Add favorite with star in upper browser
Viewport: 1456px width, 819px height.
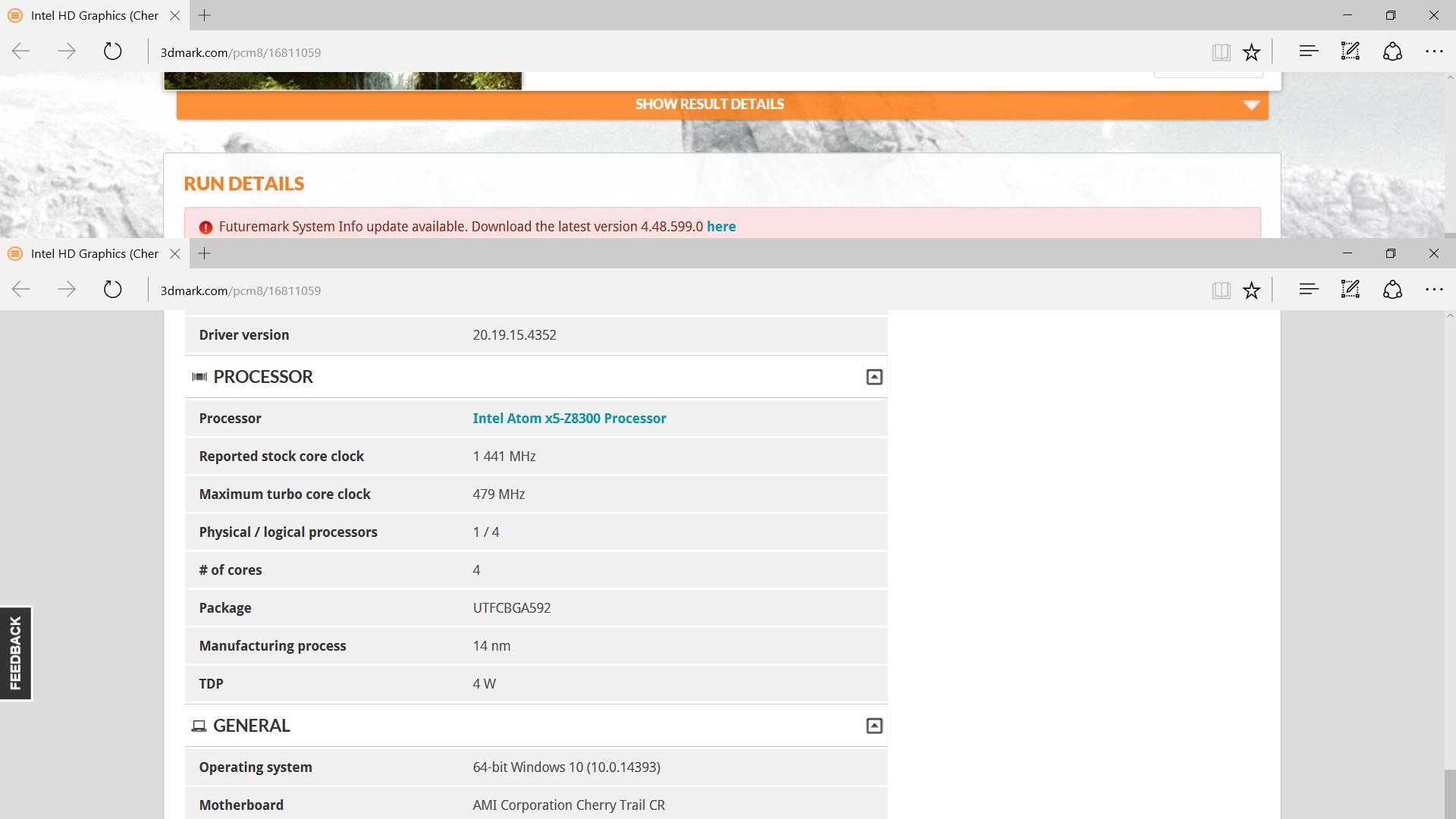1251,52
